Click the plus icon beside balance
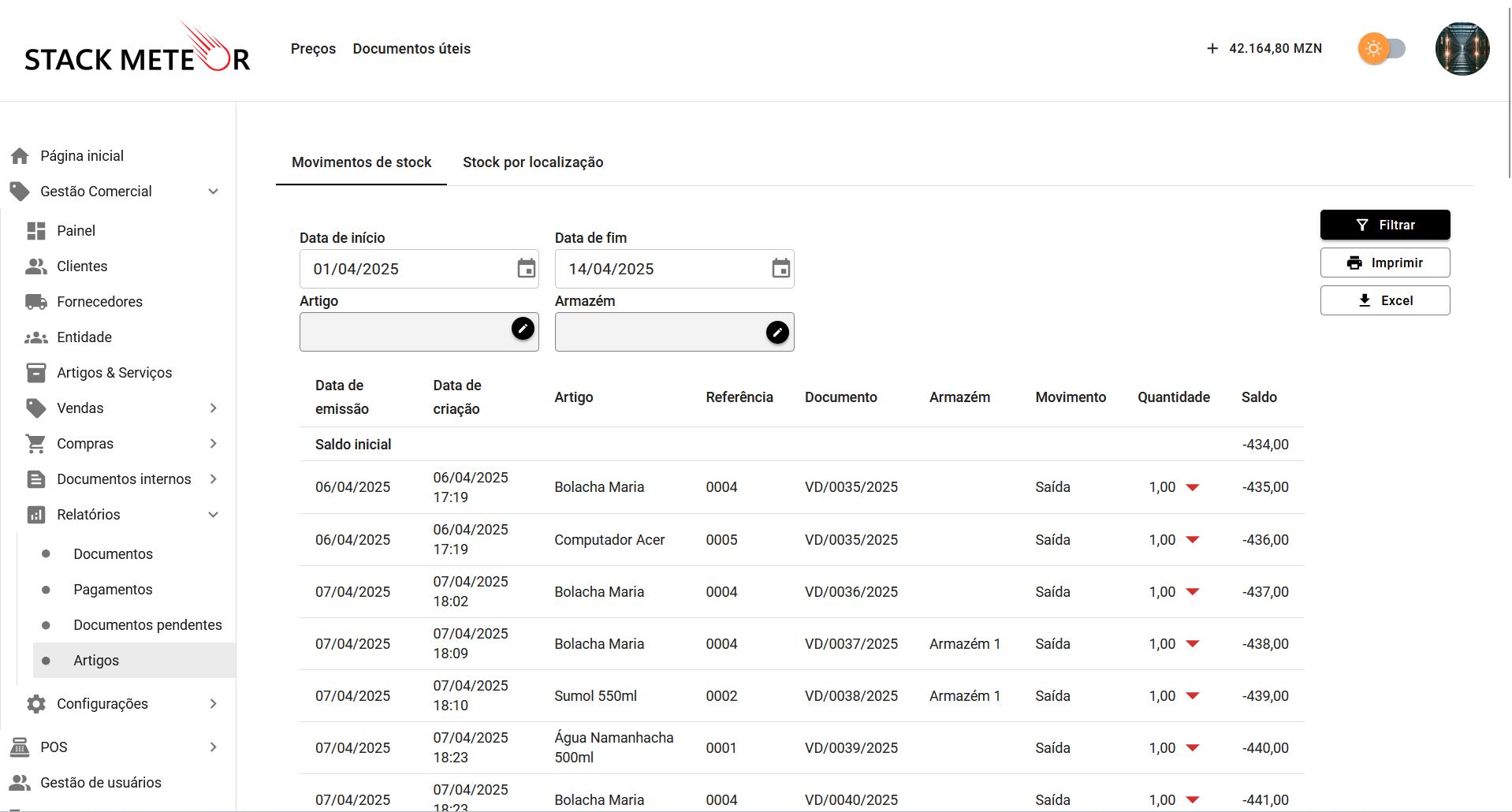 coord(1212,49)
